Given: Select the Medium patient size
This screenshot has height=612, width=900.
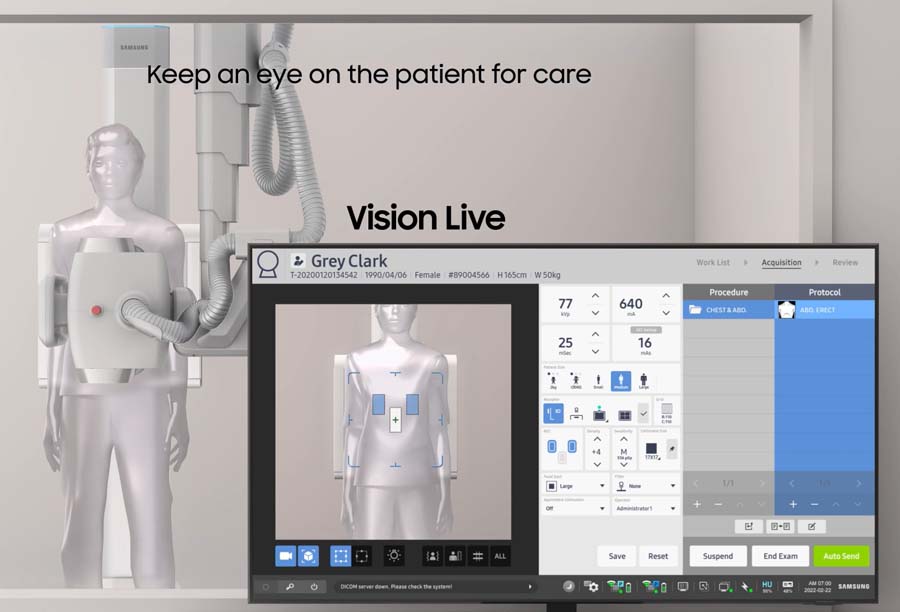Looking at the screenshot, I should (x=621, y=380).
